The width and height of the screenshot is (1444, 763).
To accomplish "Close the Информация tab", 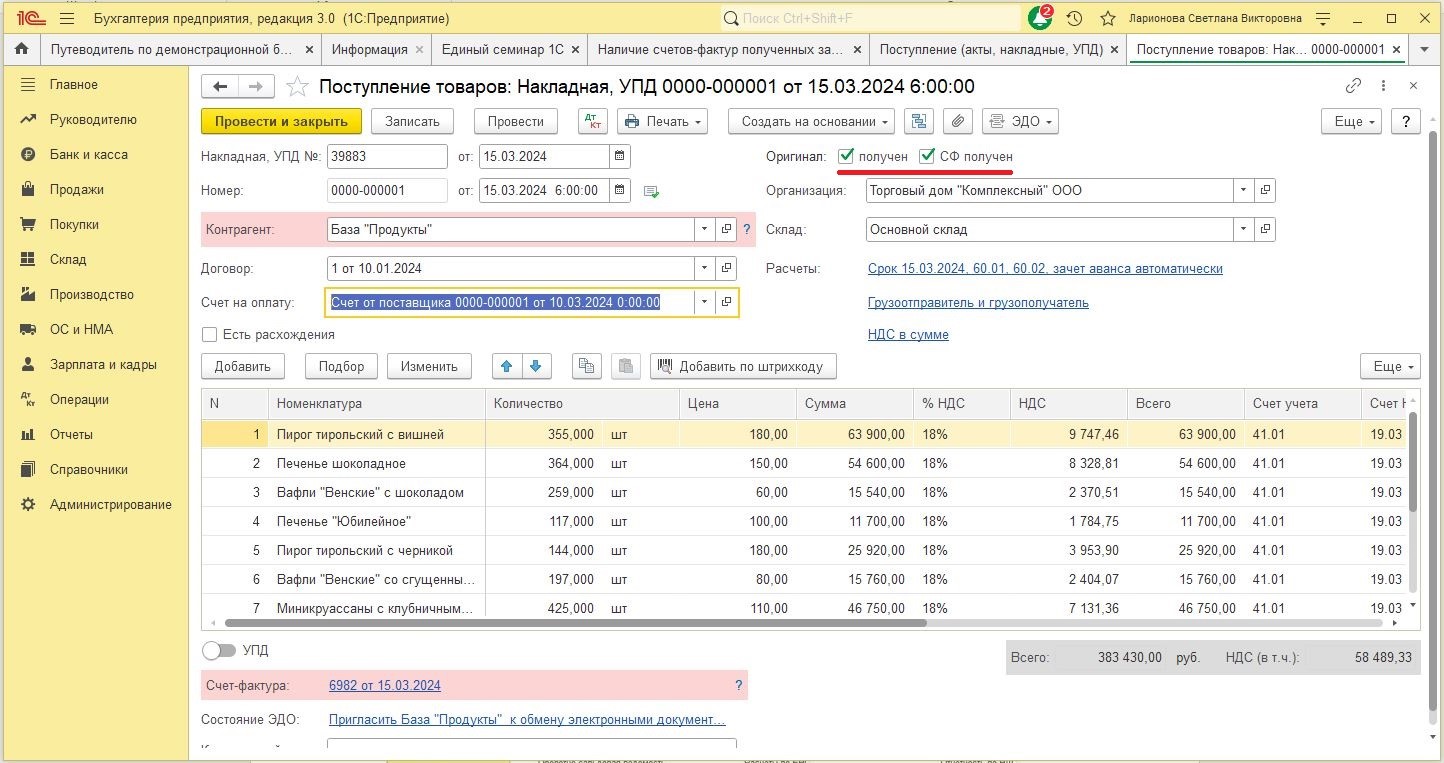I will click(419, 49).
